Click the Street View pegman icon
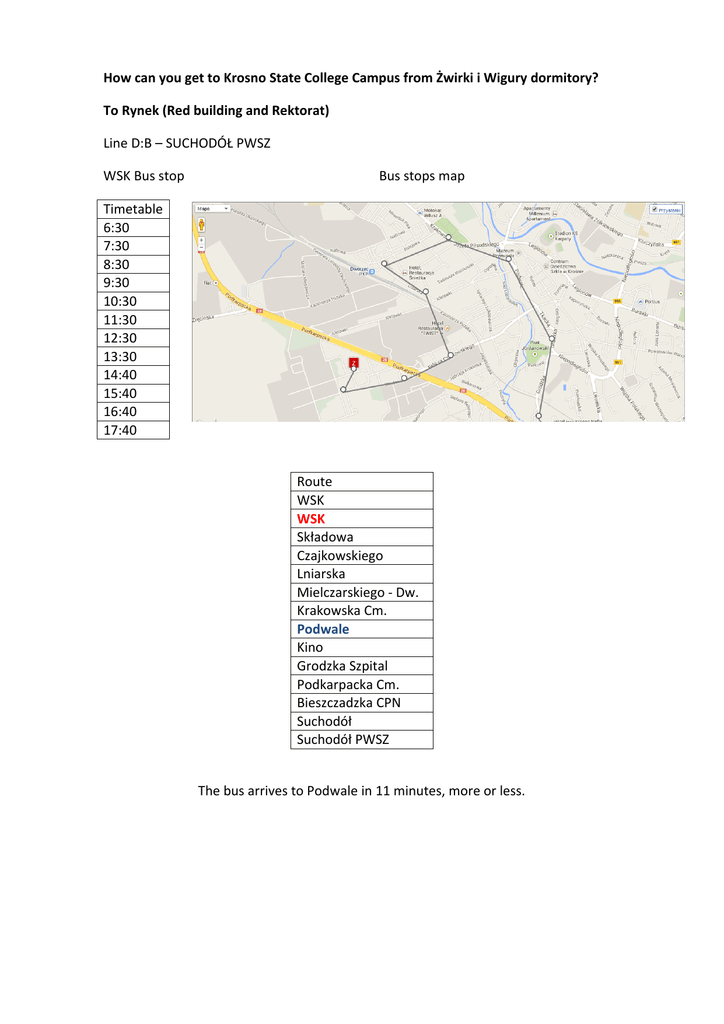Viewport: 724px width, 1024px height. tap(202, 225)
